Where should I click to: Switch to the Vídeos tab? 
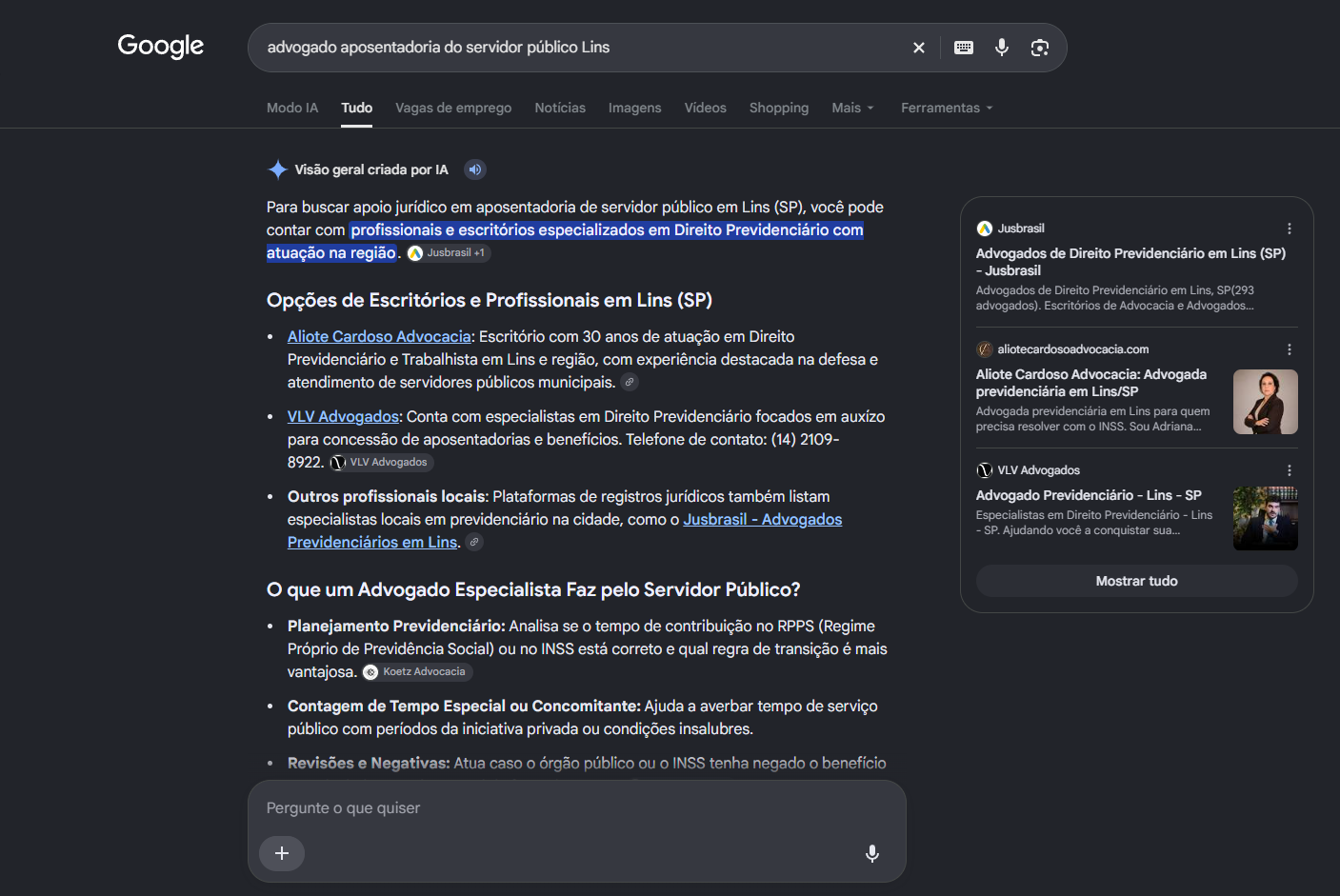click(x=706, y=108)
